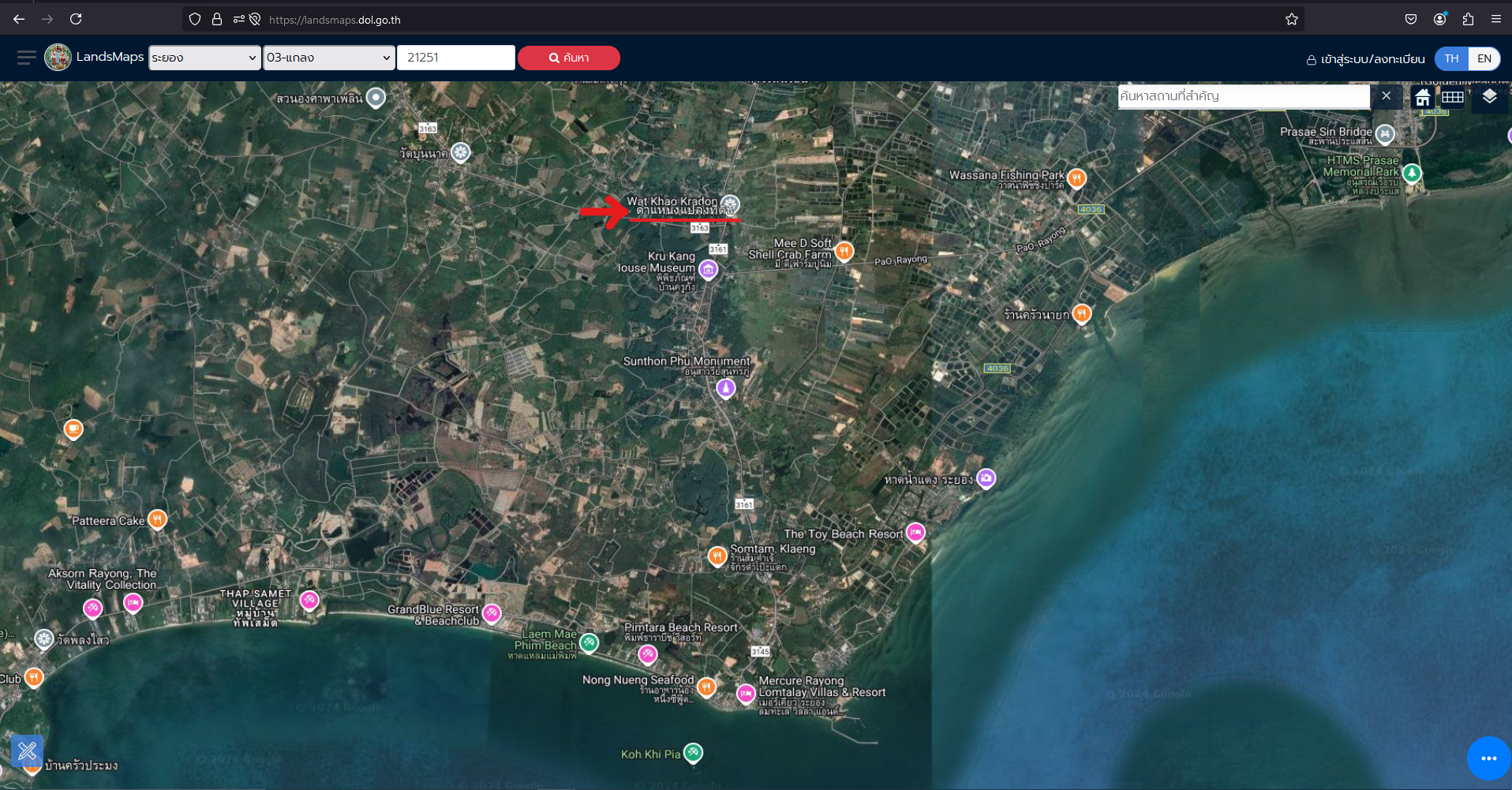
Task: Expand the district dropdown showing 03-แกลง
Action: tap(328, 58)
